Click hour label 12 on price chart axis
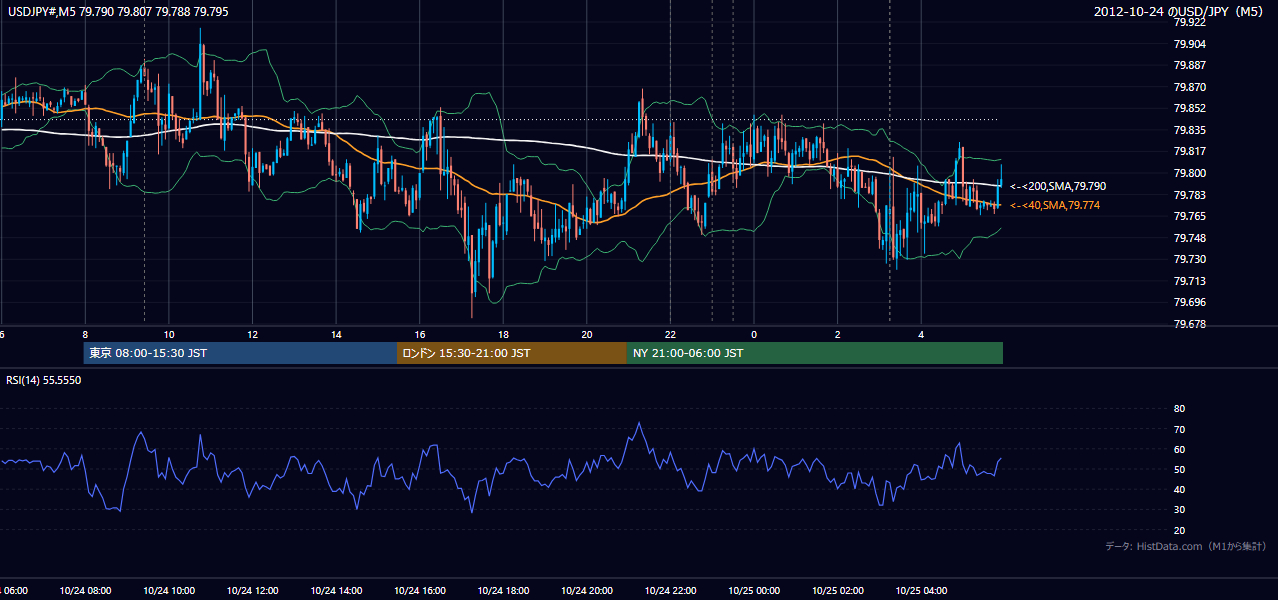 tap(253, 334)
